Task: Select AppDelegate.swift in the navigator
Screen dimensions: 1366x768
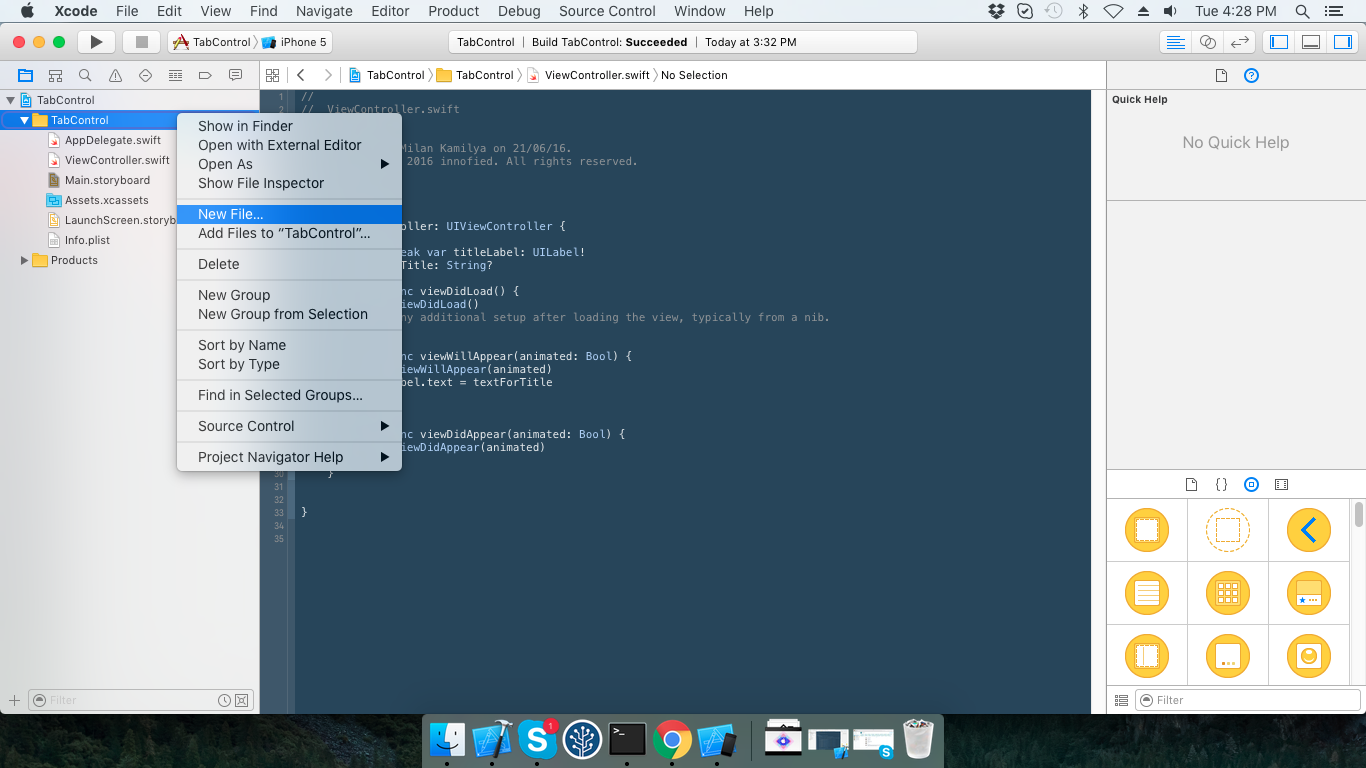Action: click(x=112, y=140)
